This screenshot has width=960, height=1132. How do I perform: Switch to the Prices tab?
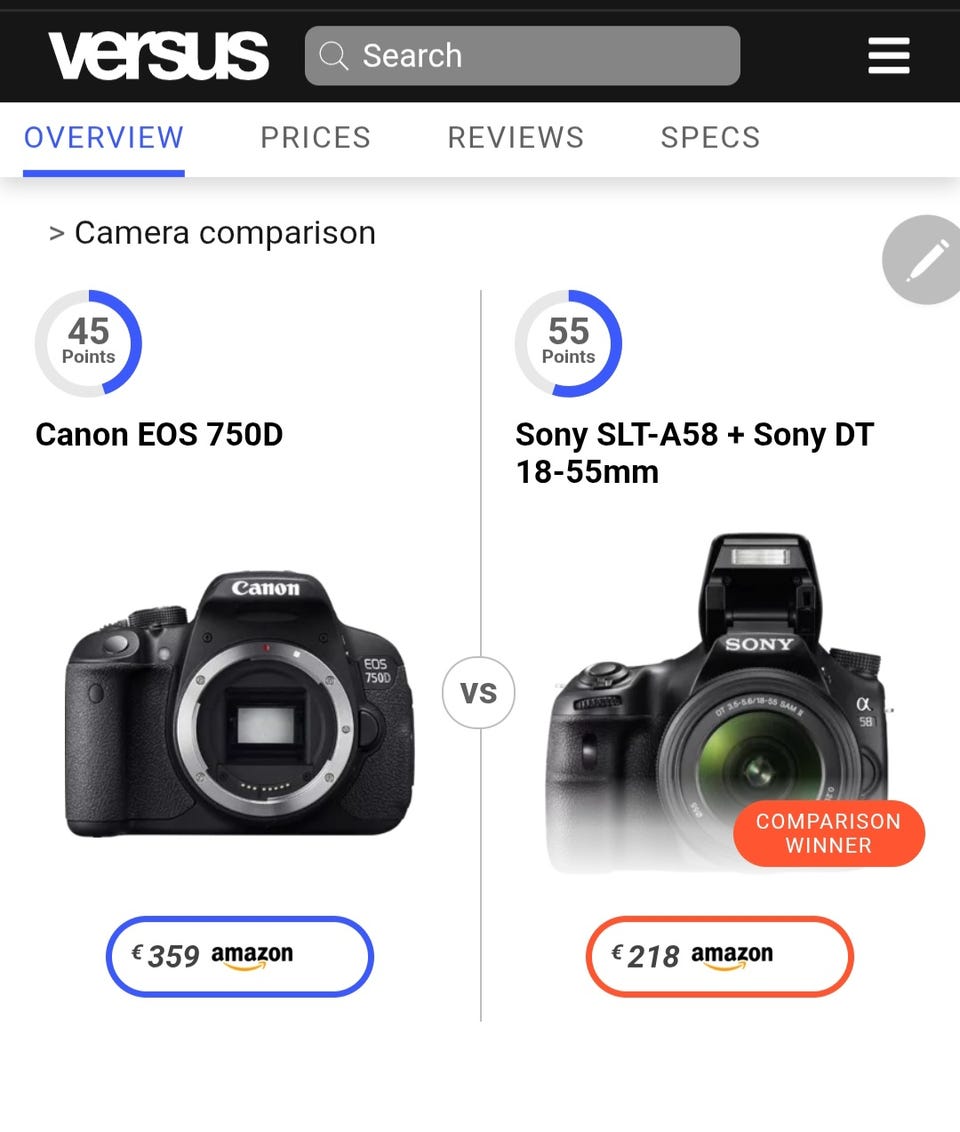coord(315,138)
